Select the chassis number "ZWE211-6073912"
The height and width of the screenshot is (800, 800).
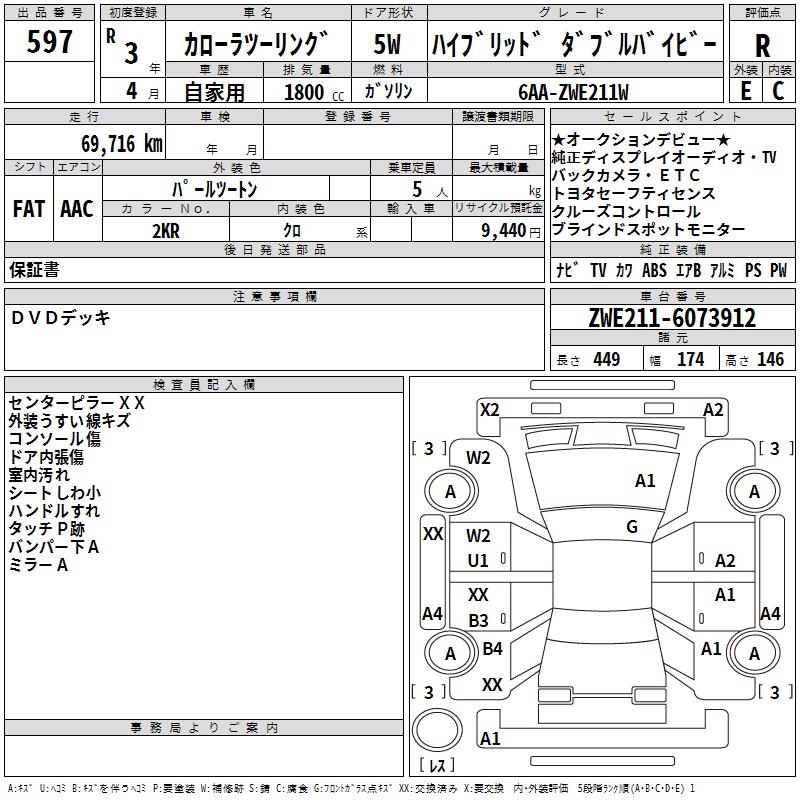click(672, 318)
